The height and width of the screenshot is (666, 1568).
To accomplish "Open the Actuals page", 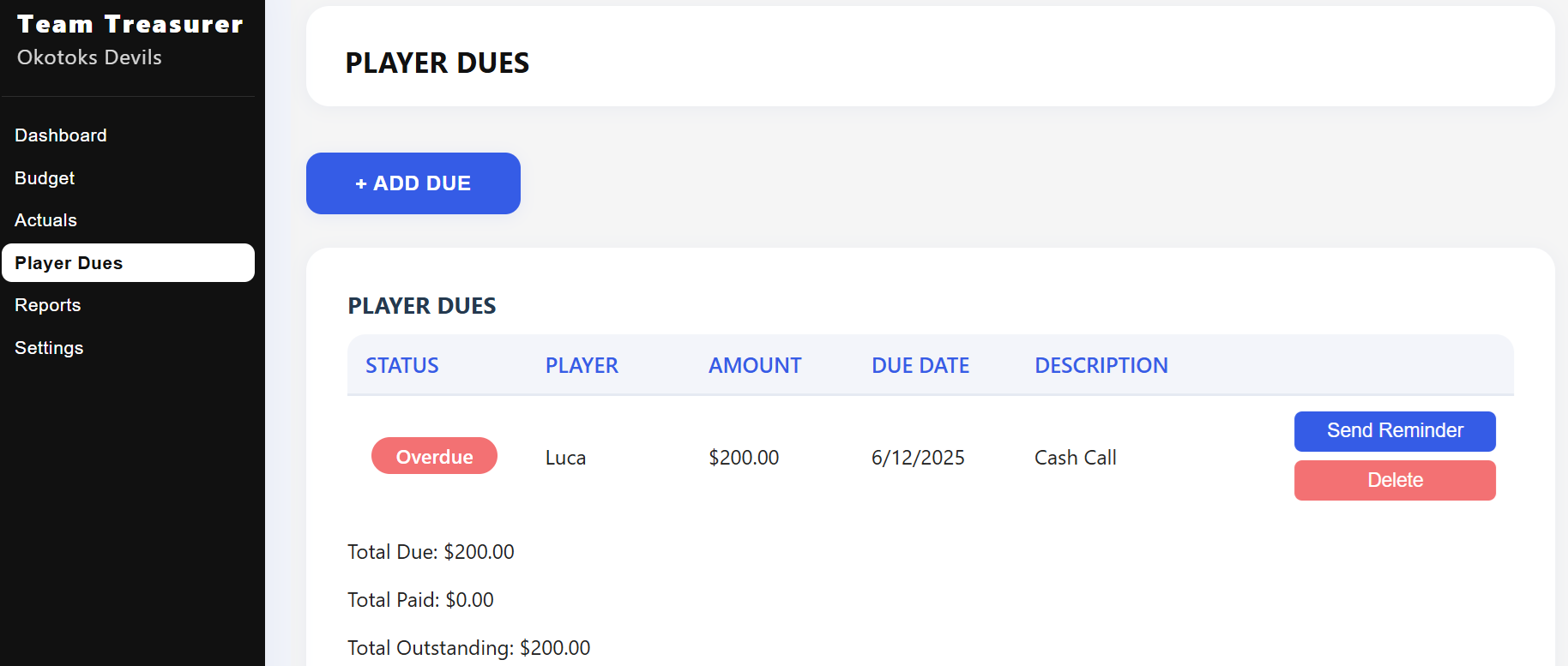I will click(45, 220).
